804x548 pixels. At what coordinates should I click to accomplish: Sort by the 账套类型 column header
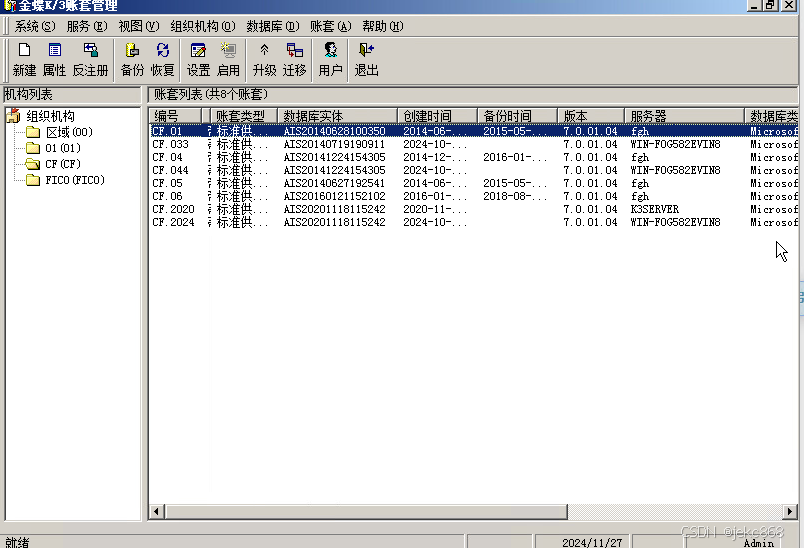coord(244,116)
